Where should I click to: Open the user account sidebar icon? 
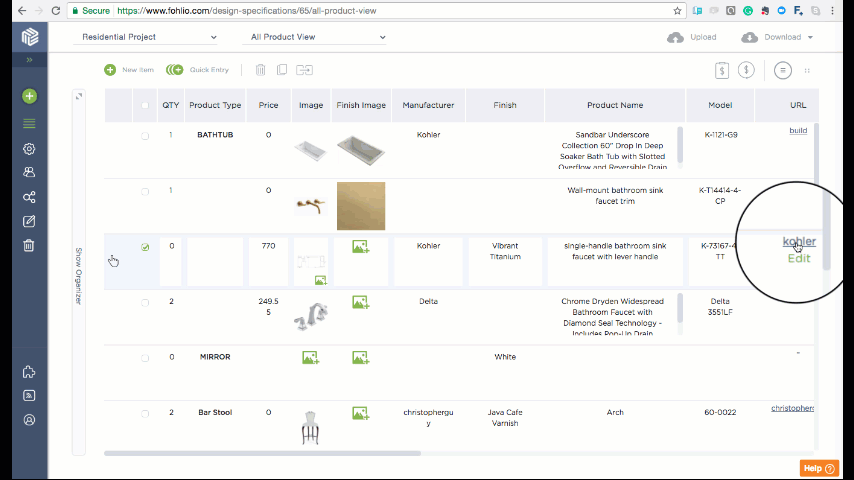pyautogui.click(x=29, y=420)
